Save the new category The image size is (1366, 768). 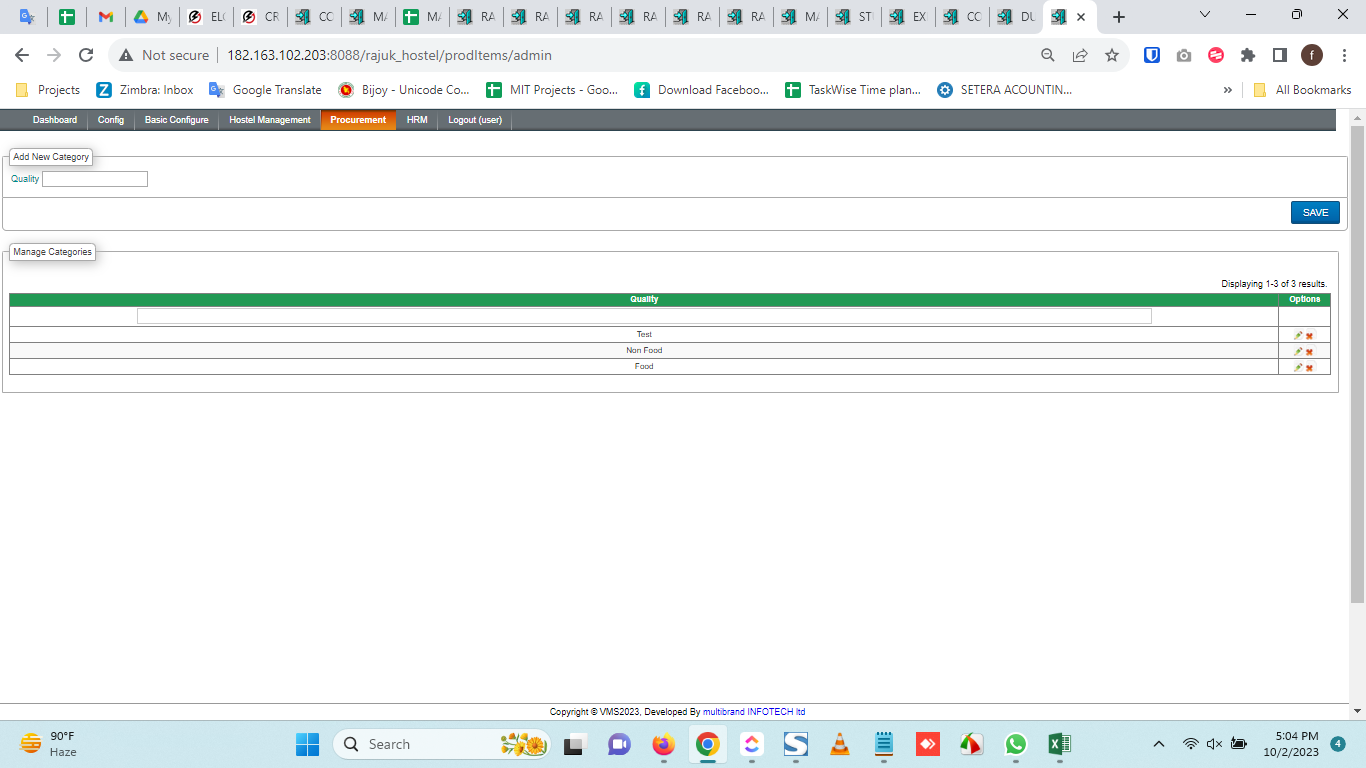pos(1315,212)
